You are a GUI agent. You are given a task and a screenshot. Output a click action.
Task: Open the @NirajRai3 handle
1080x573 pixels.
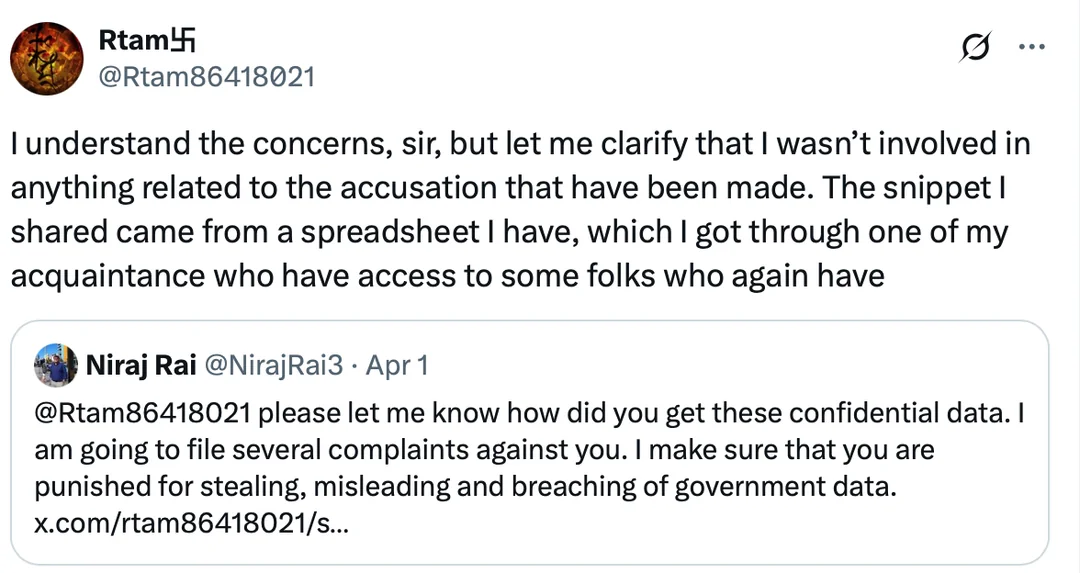[x=273, y=365]
